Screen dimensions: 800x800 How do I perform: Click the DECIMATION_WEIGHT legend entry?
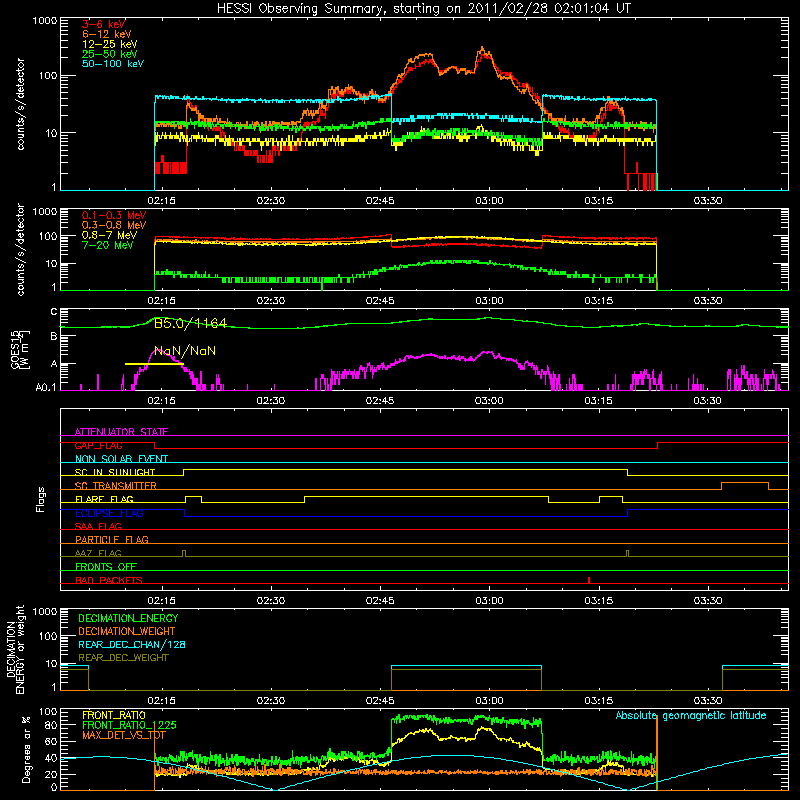click(127, 632)
